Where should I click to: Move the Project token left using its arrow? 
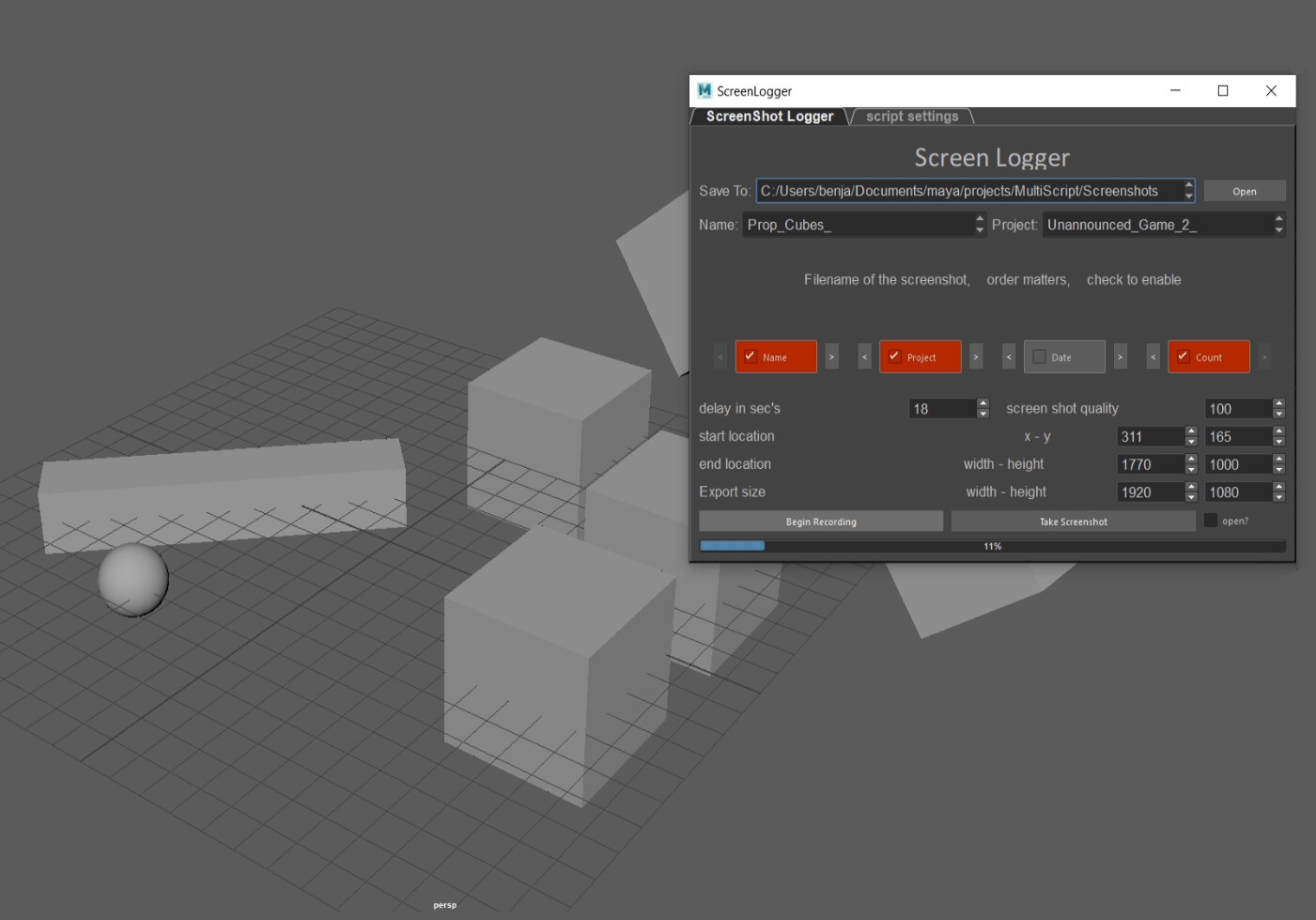point(864,356)
